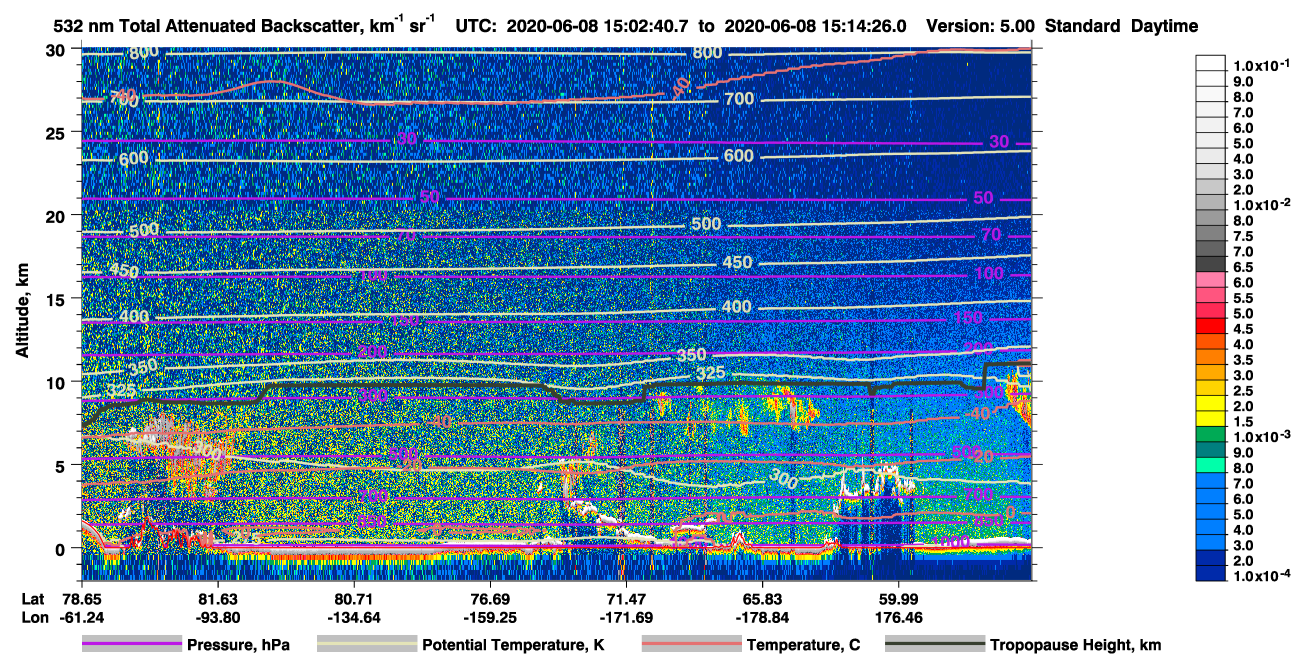
Task: Click the latitude value 80.71
Action: click(353, 598)
